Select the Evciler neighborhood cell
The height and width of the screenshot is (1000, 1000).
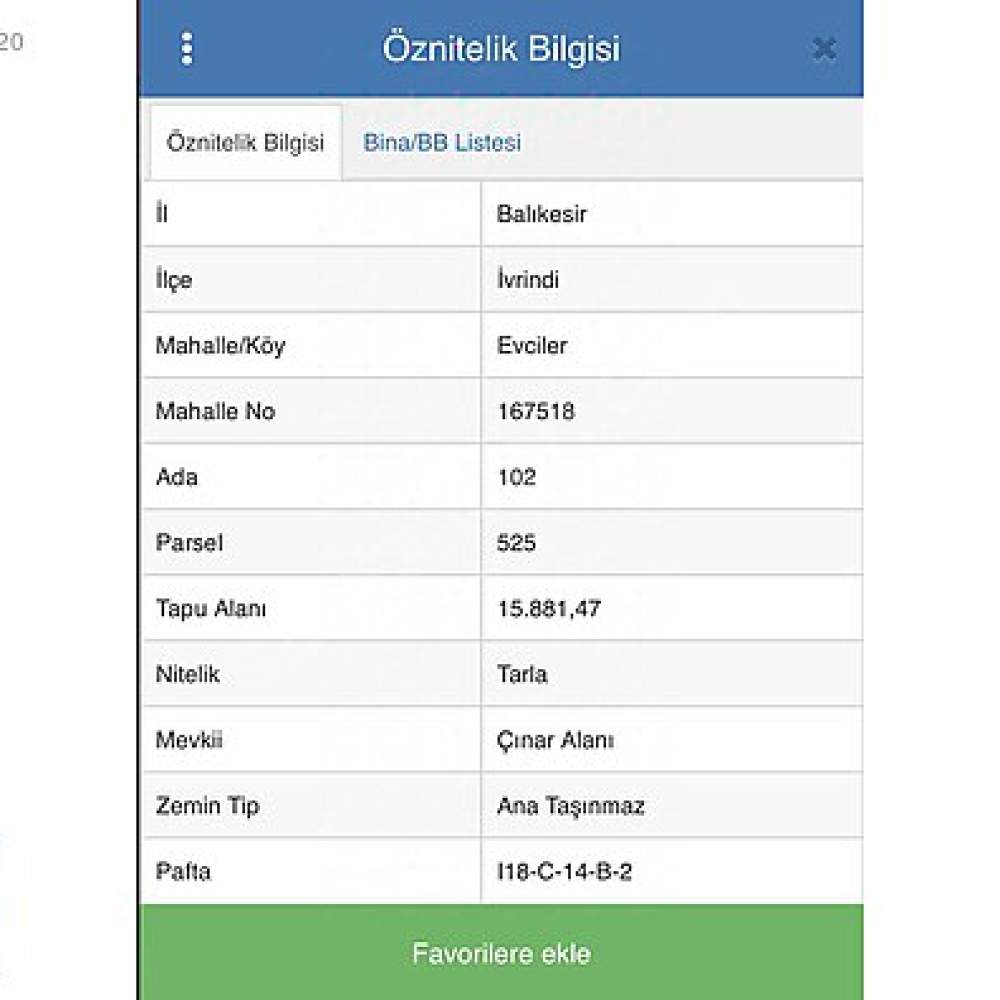click(672, 345)
